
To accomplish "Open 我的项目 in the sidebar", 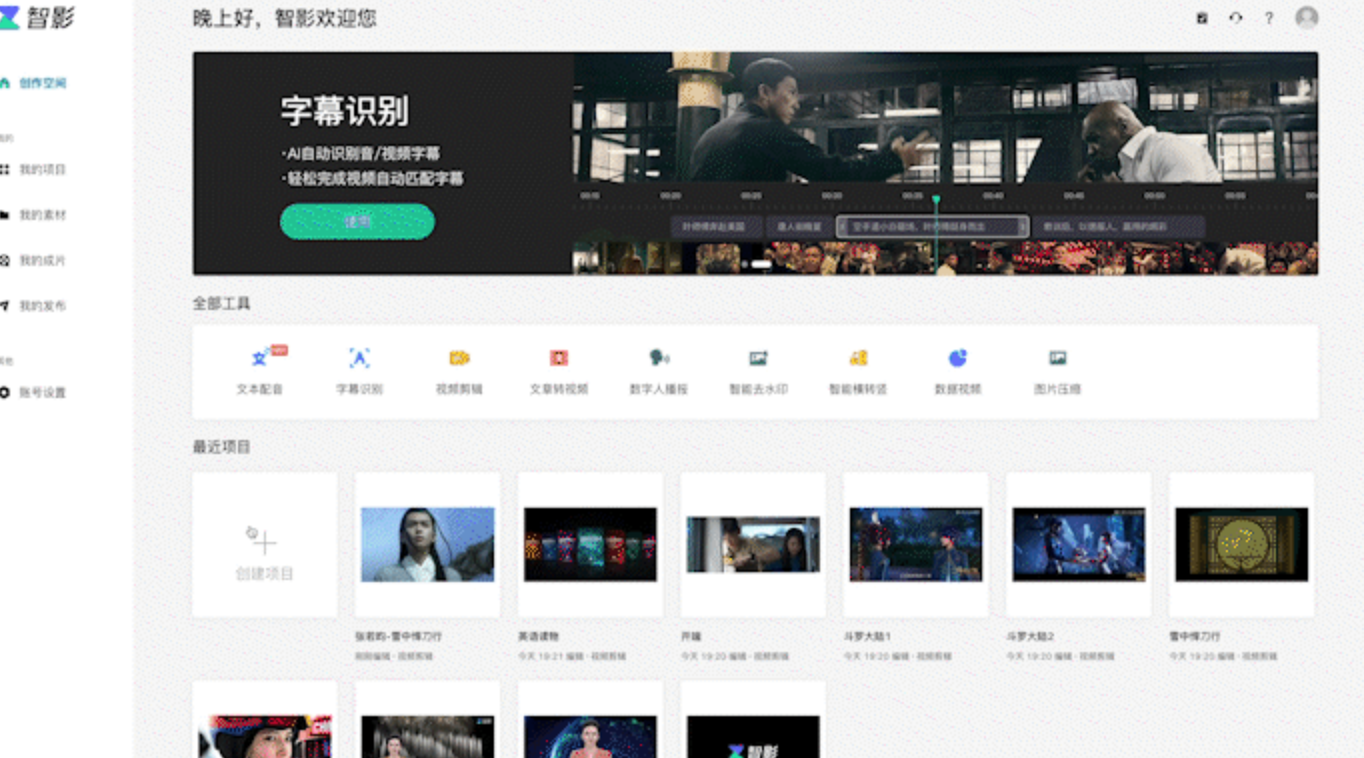I will pos(34,170).
